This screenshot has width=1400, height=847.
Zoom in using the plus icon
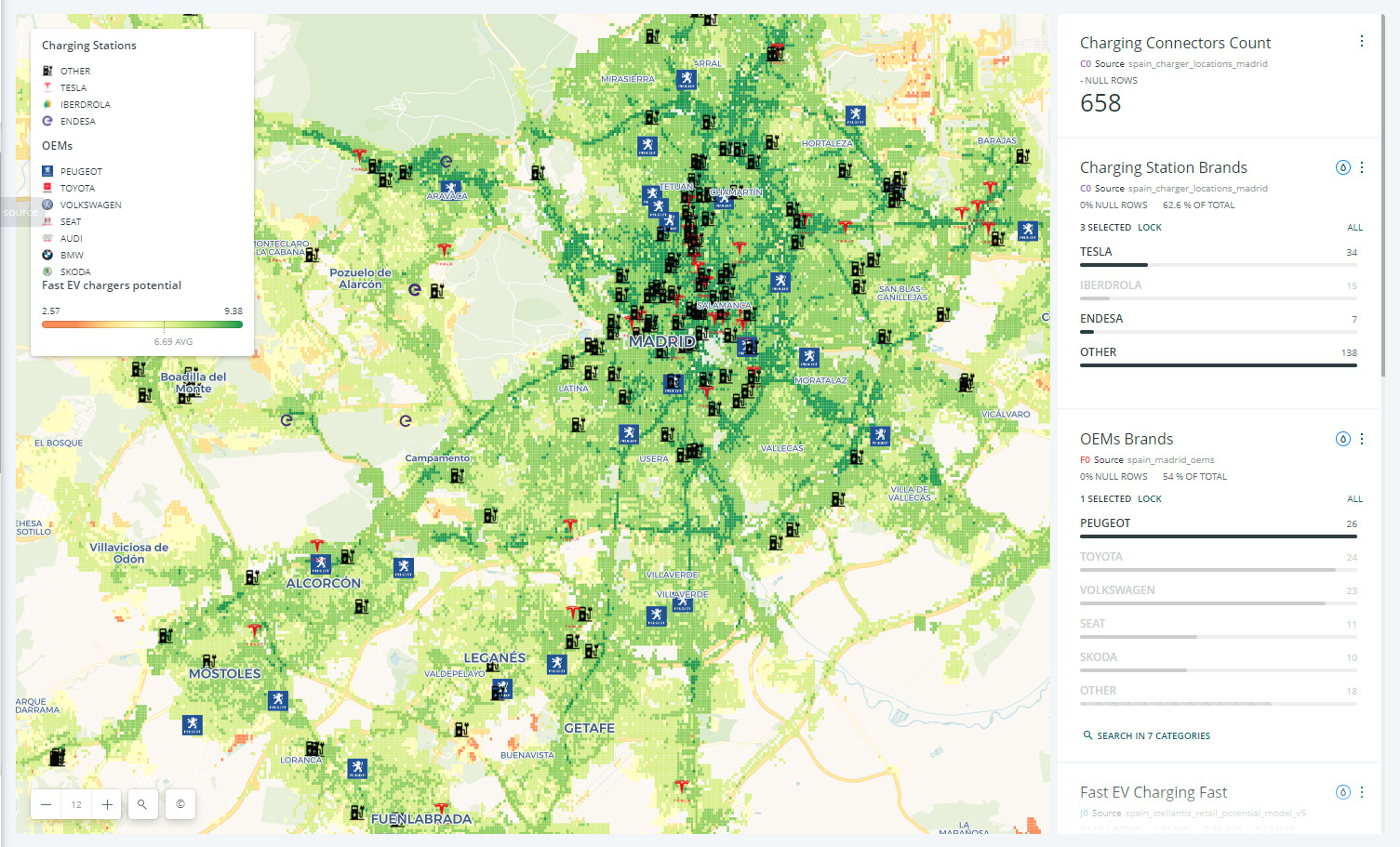point(106,804)
